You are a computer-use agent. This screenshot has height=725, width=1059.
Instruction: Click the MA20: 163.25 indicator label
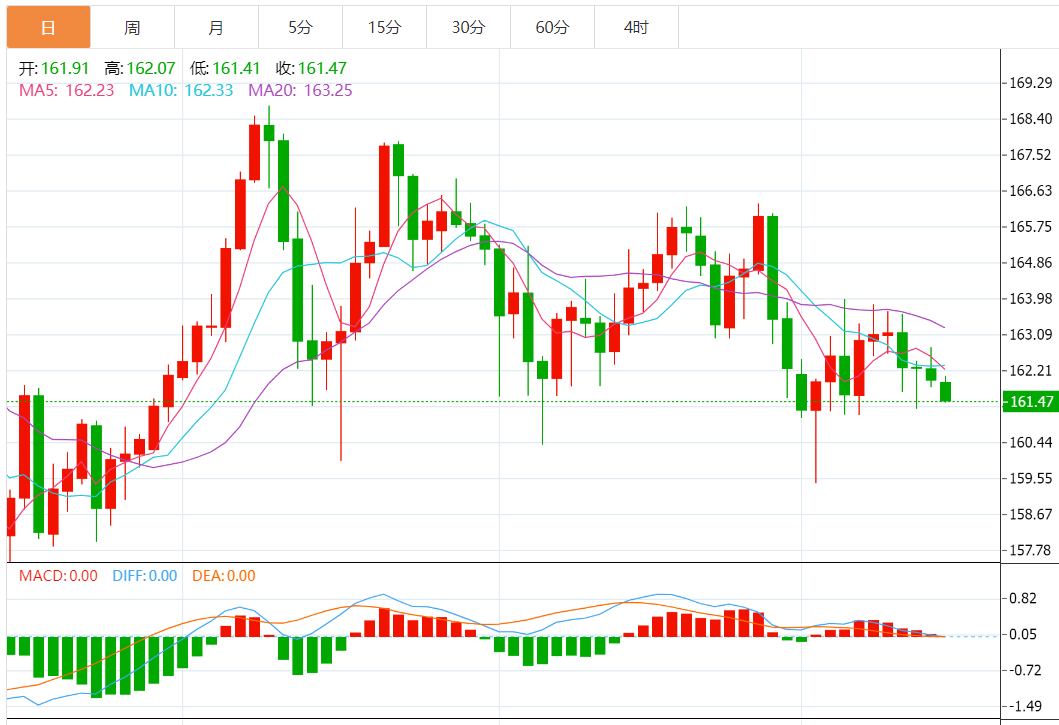301,91
